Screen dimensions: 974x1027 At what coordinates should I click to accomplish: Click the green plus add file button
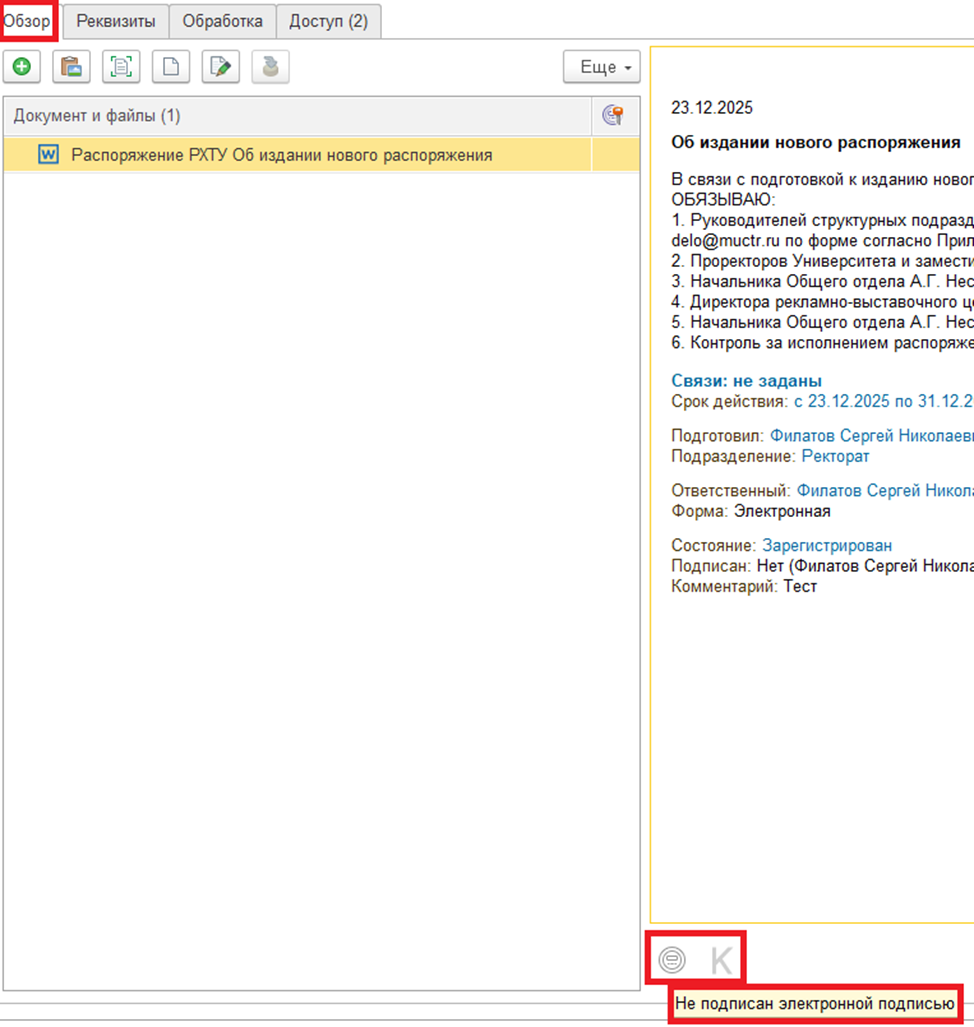pyautogui.click(x=21, y=67)
